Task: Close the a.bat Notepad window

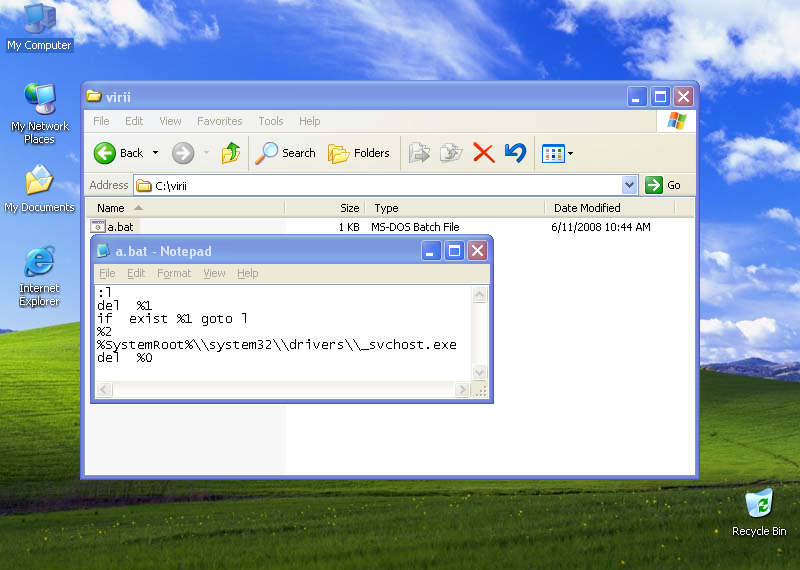Action: 477,251
